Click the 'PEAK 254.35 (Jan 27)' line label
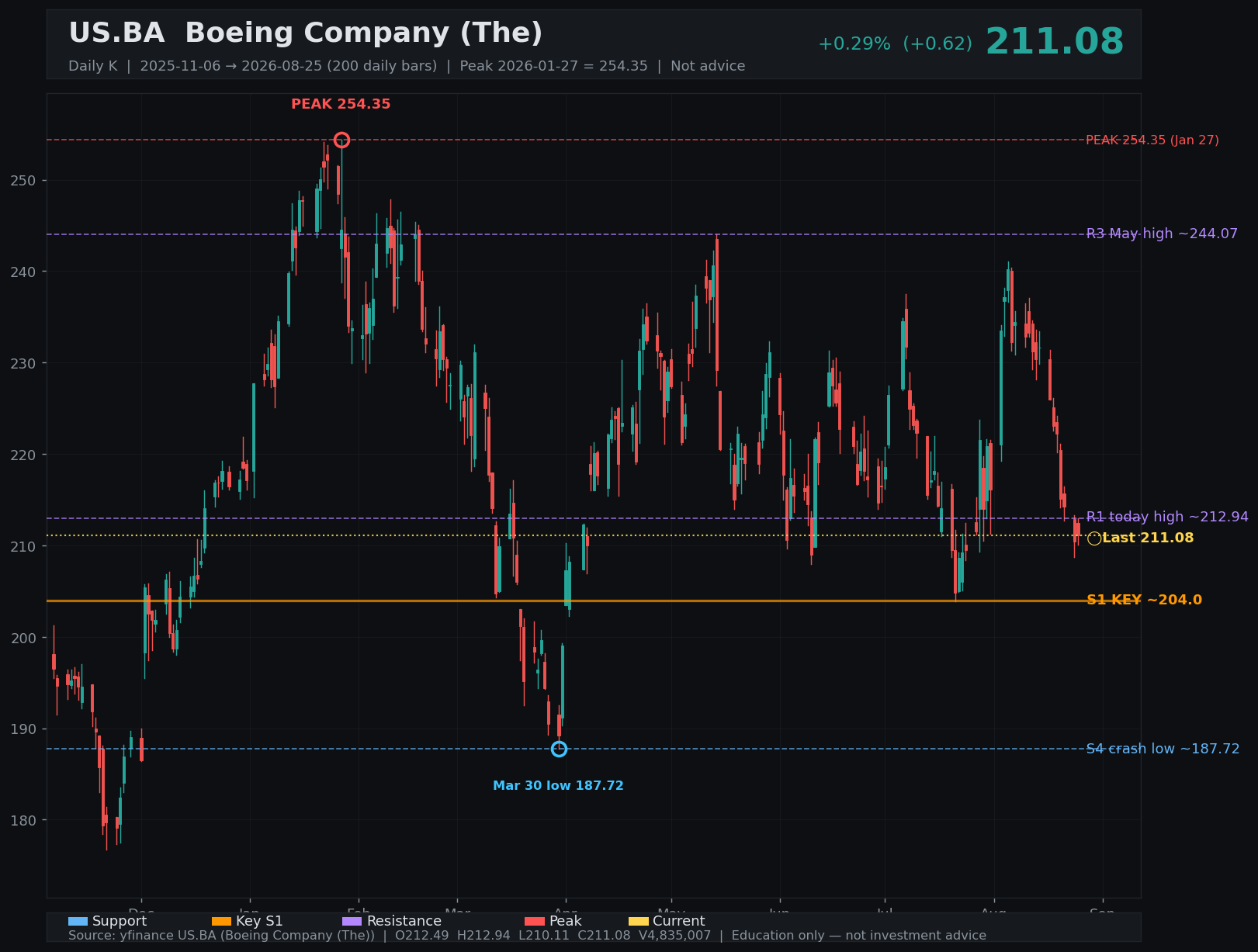 coord(1152,140)
